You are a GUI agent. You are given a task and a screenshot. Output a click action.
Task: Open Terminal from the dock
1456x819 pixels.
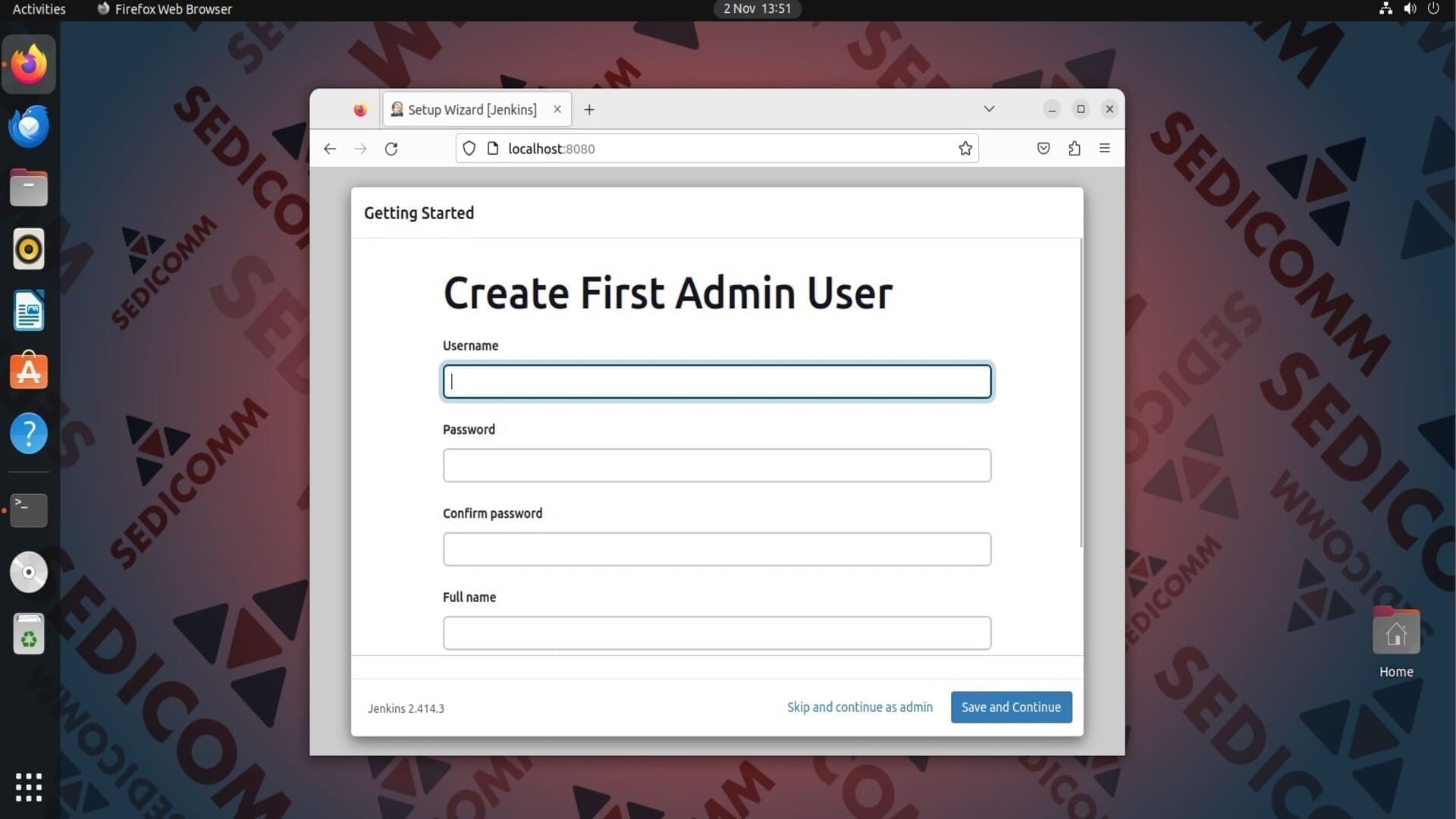(29, 510)
